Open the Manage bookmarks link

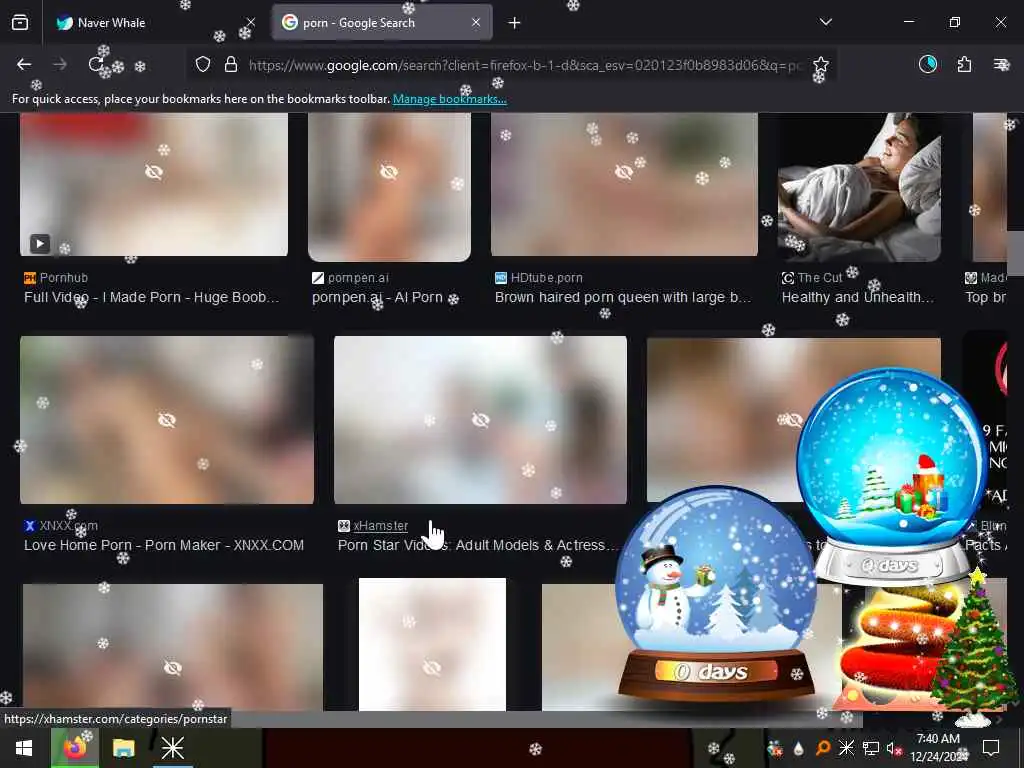450,99
